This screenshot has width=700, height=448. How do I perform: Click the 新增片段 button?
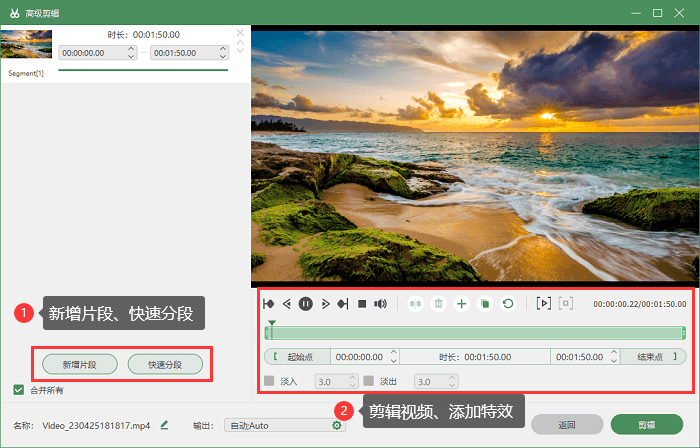pyautogui.click(x=80, y=365)
